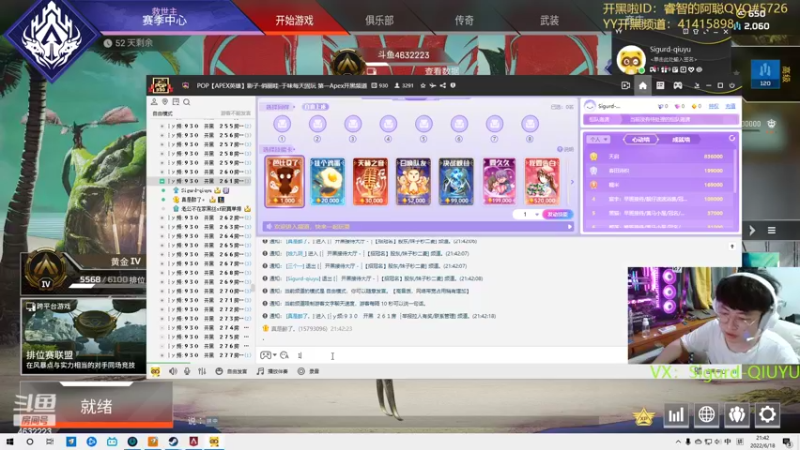
Task: Open the Apex stats bar-chart icon
Action: point(676,415)
